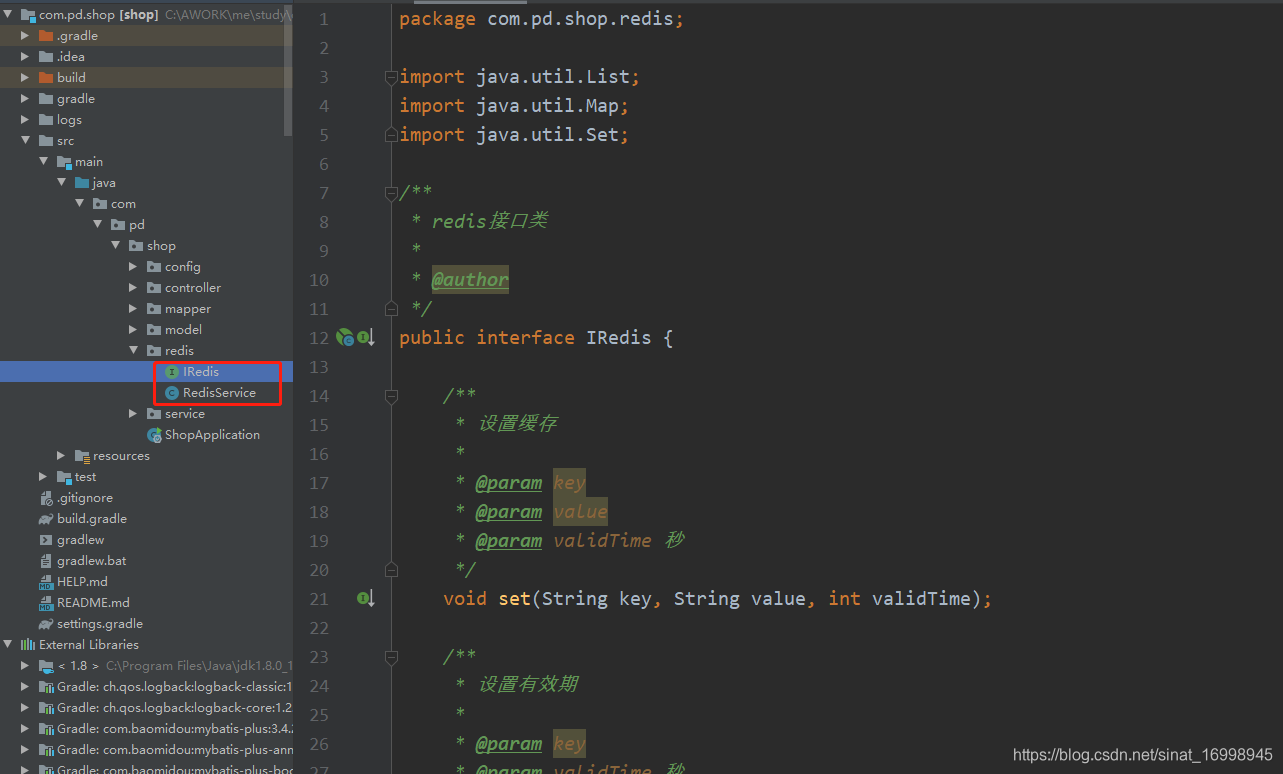Expand the resources folder
Screen dimensions: 1283x774
pyautogui.click(x=62, y=456)
